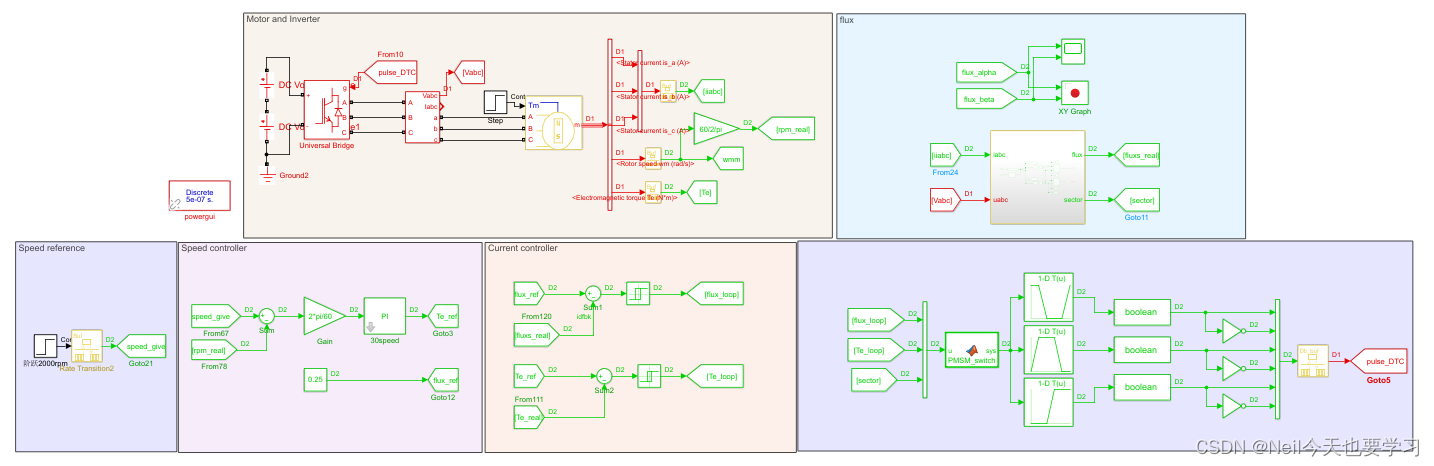Screen dimensions: 1434x466
Task: Click the [flux_loop] Goto tag in Current controller
Action: (714, 294)
